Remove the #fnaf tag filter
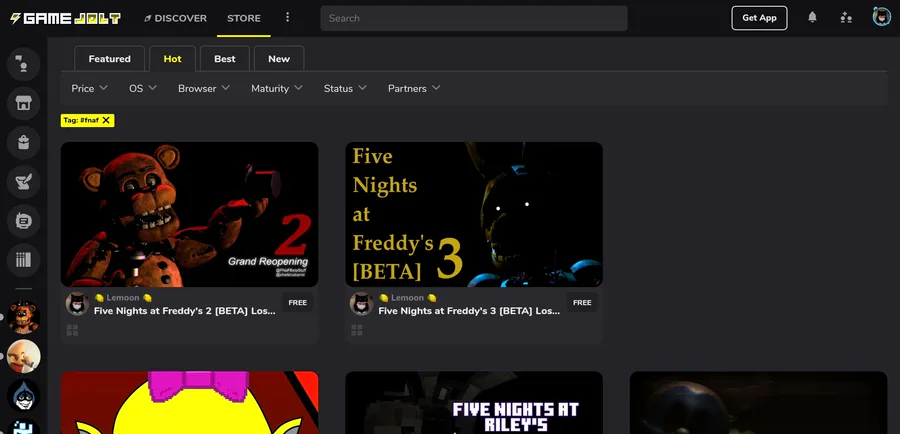This screenshot has height=434, width=900. (106, 121)
